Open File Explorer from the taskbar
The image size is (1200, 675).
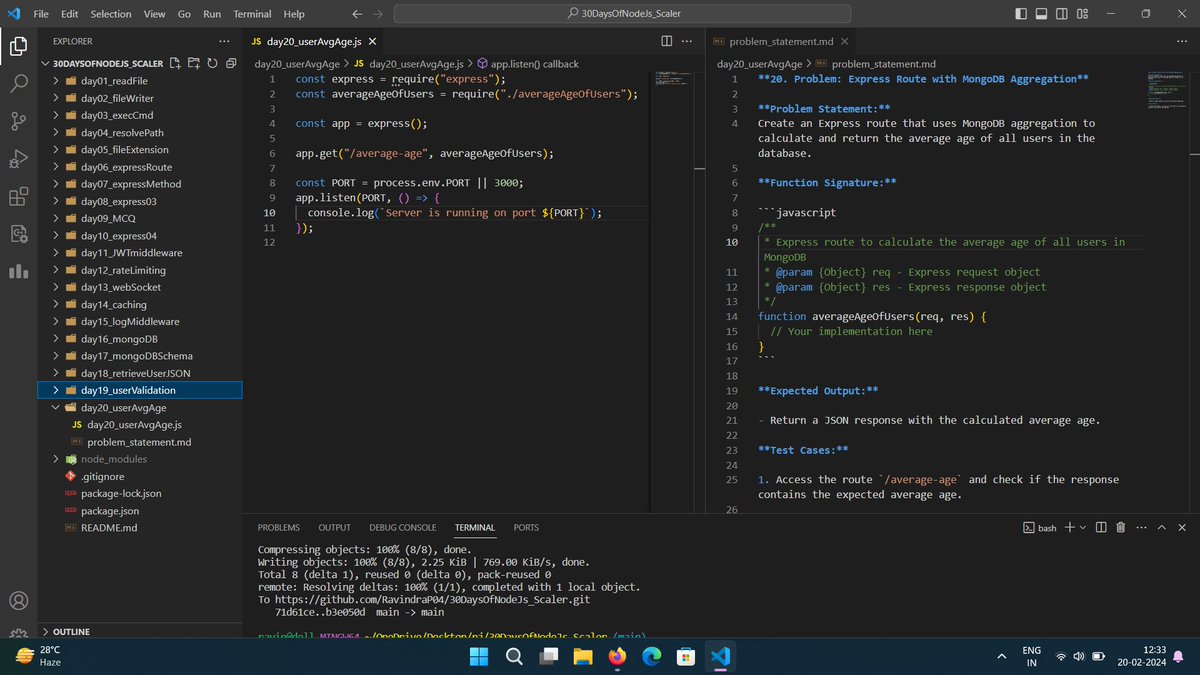(x=582, y=656)
